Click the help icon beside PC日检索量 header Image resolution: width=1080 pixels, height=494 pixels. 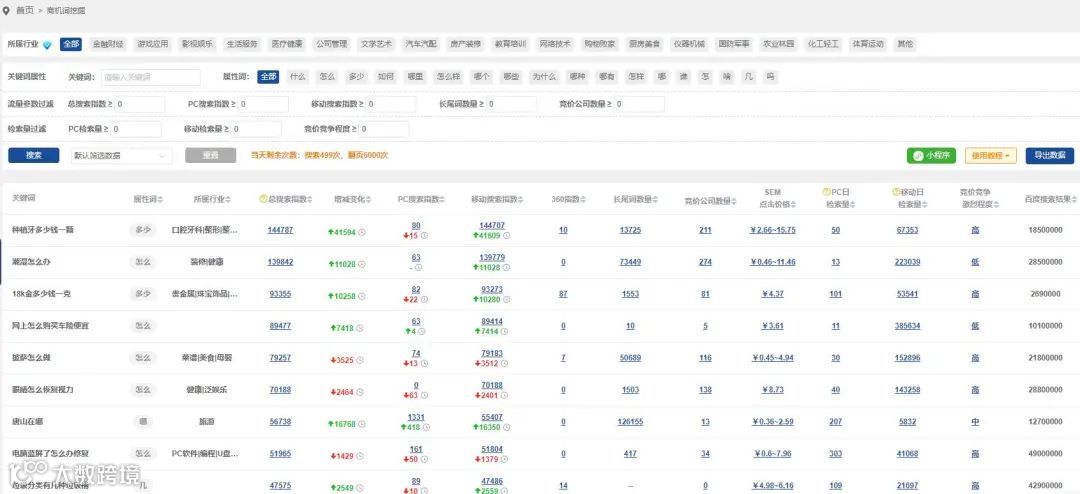pos(826,193)
